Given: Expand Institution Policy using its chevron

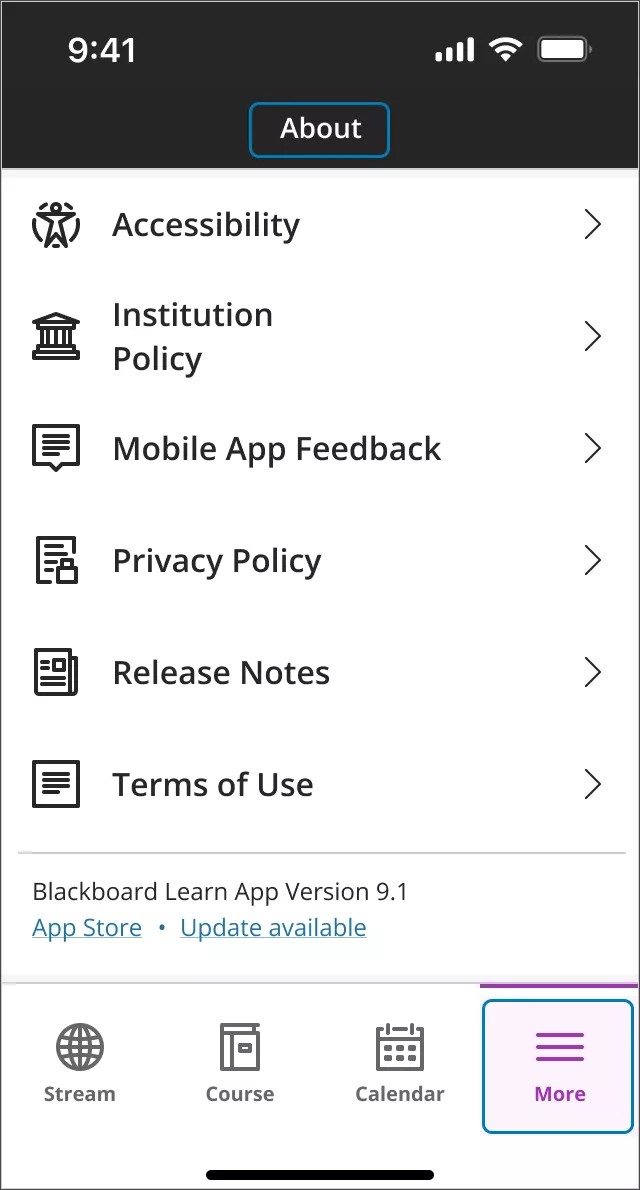Looking at the screenshot, I should click(x=592, y=336).
